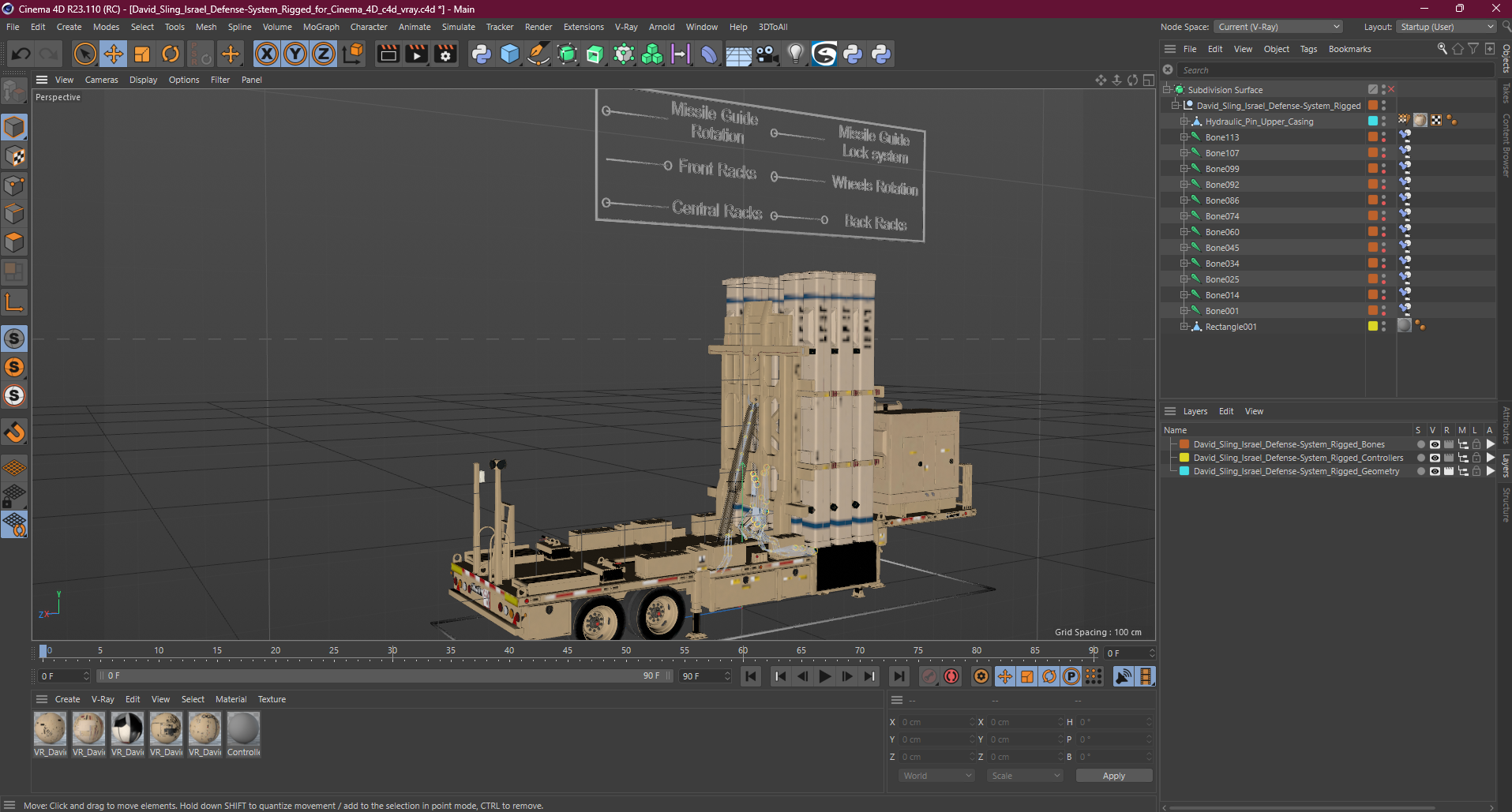Click cyan swatch of Rigged_Geometry layer
The width and height of the screenshot is (1512, 812).
[1184, 471]
